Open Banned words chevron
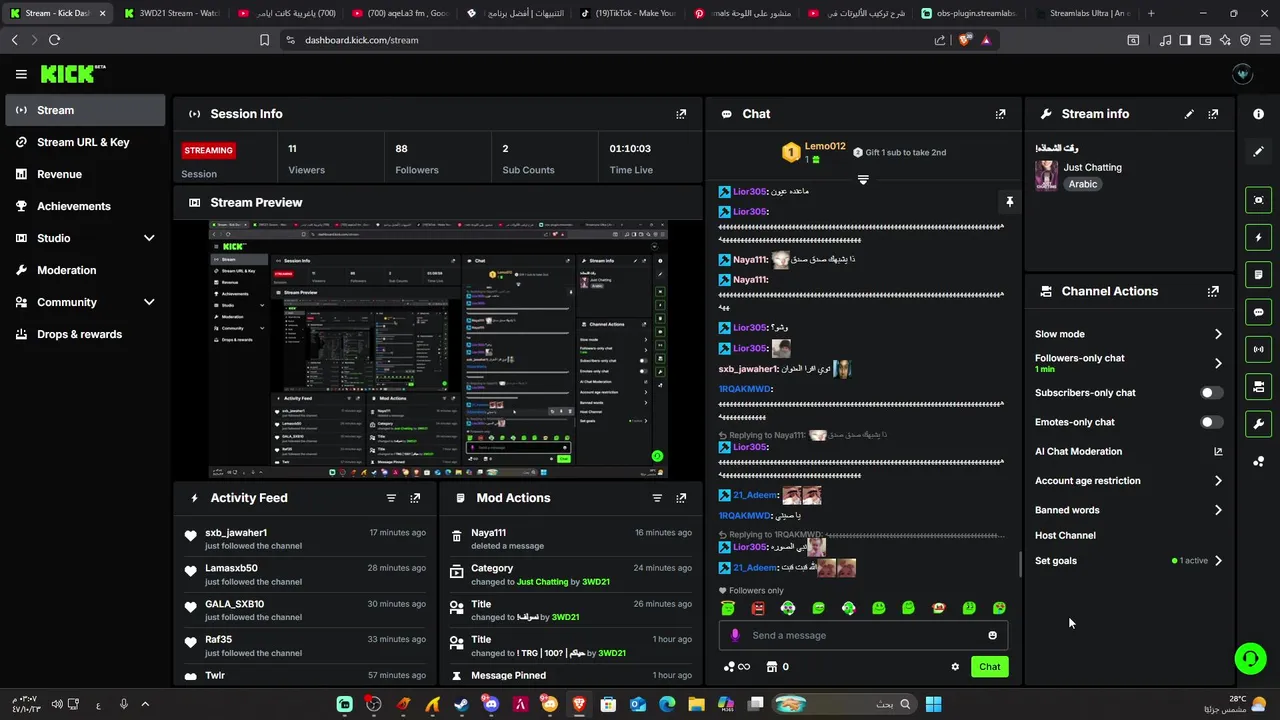This screenshot has height=720, width=1280. coord(1218,510)
